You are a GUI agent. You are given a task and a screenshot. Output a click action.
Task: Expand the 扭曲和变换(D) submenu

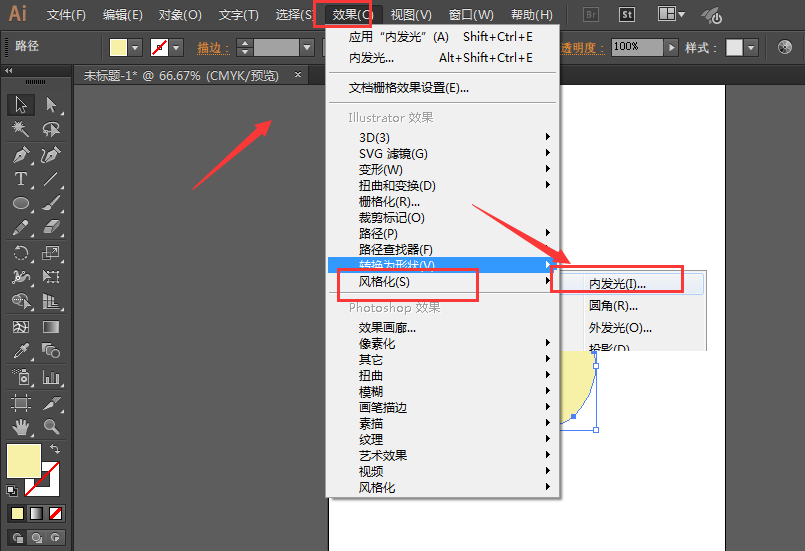click(x=444, y=185)
